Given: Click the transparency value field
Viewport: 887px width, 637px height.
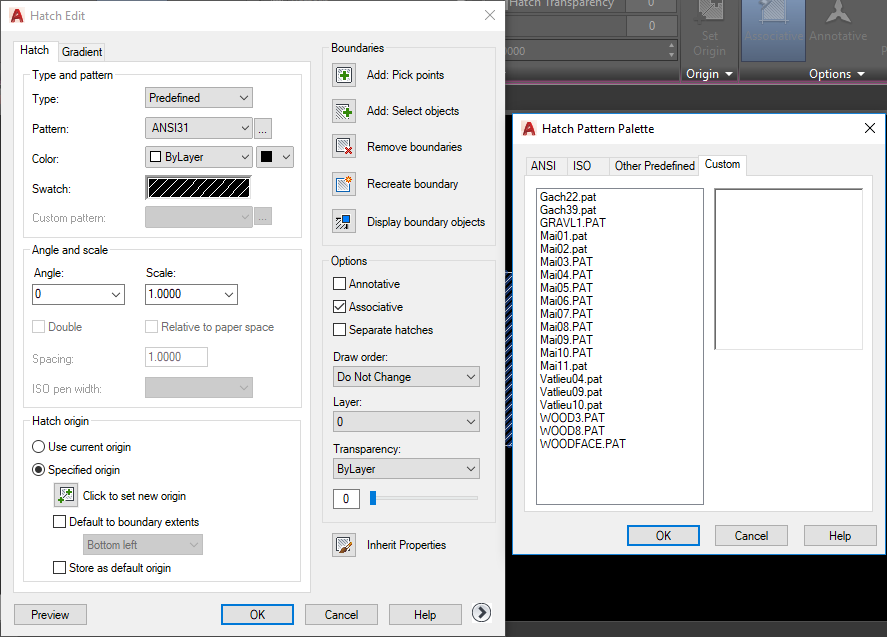Looking at the screenshot, I should 346,499.
